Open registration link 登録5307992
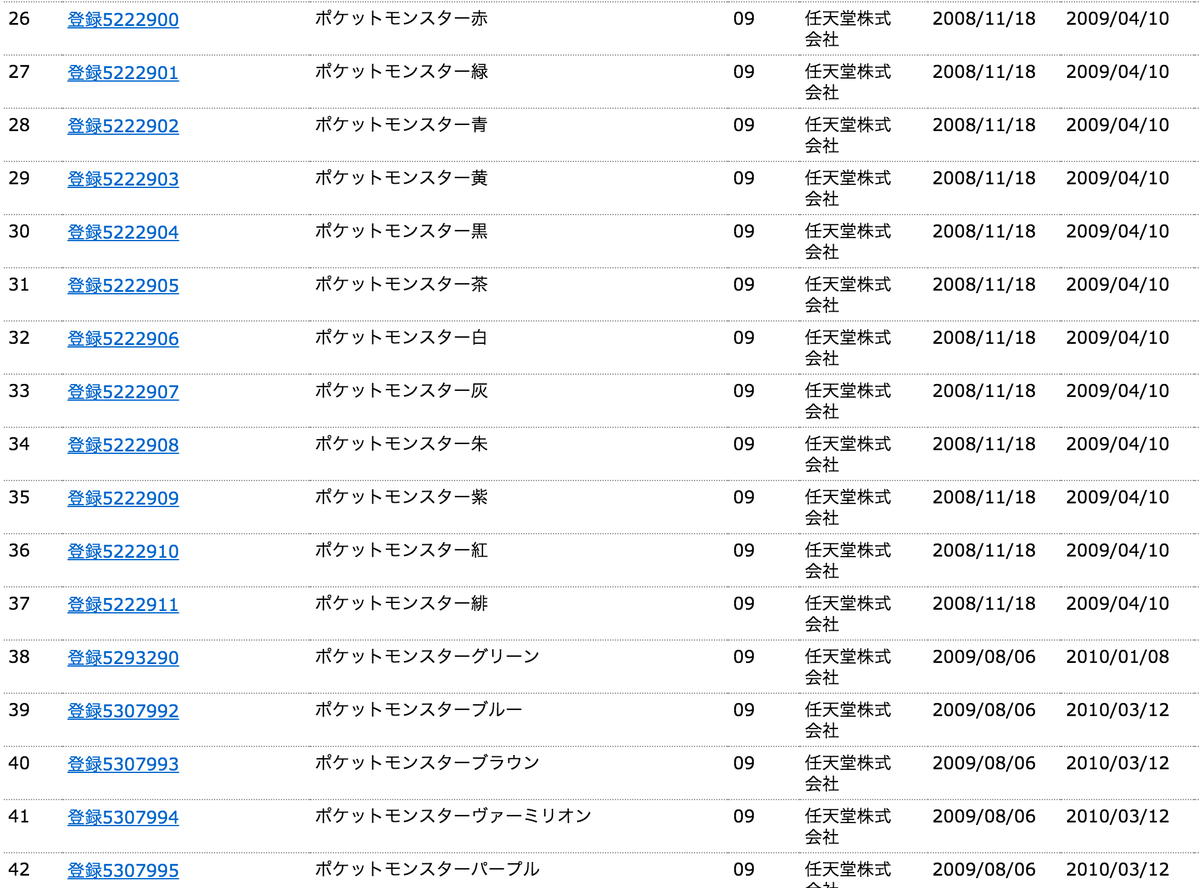The image size is (1200, 888). 123,711
